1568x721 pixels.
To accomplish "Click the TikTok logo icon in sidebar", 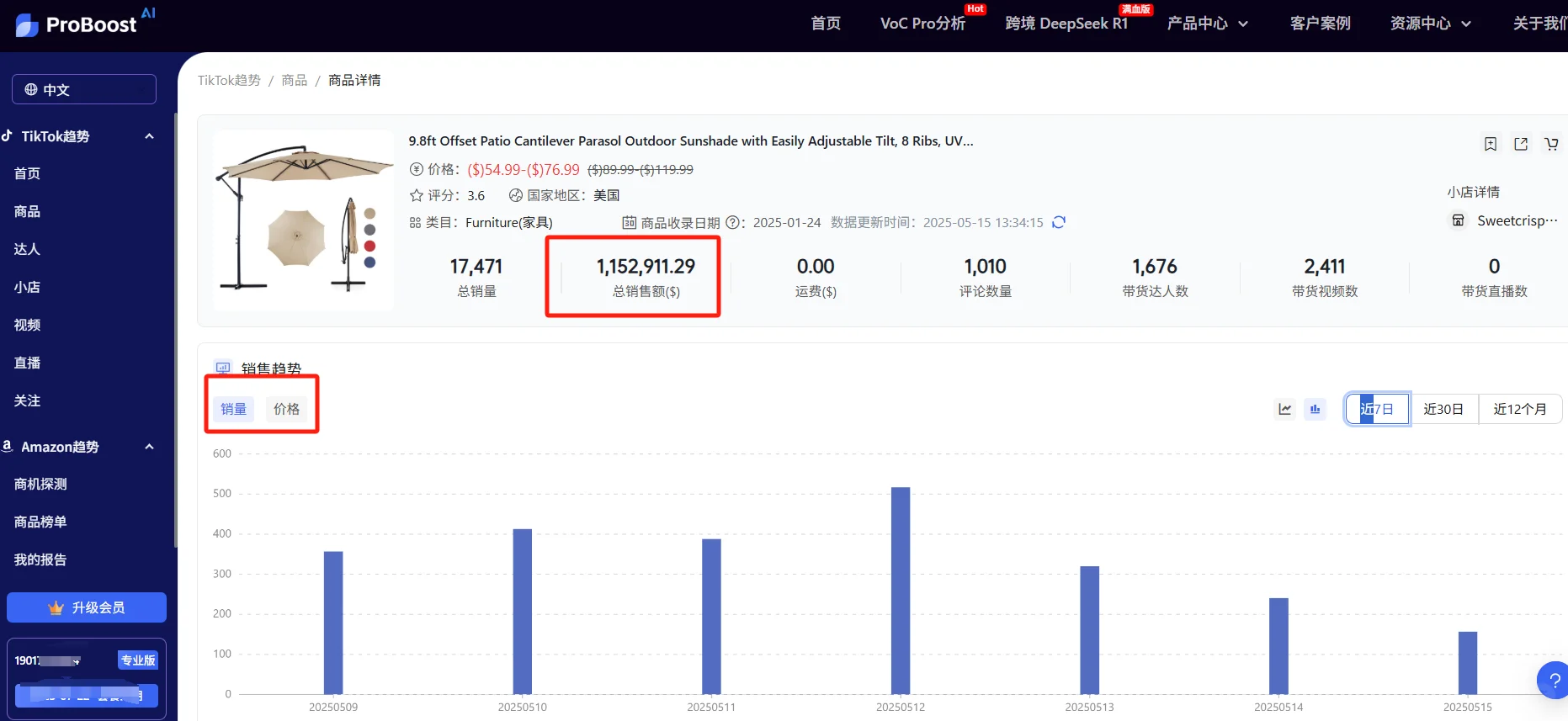I will tap(7, 135).
